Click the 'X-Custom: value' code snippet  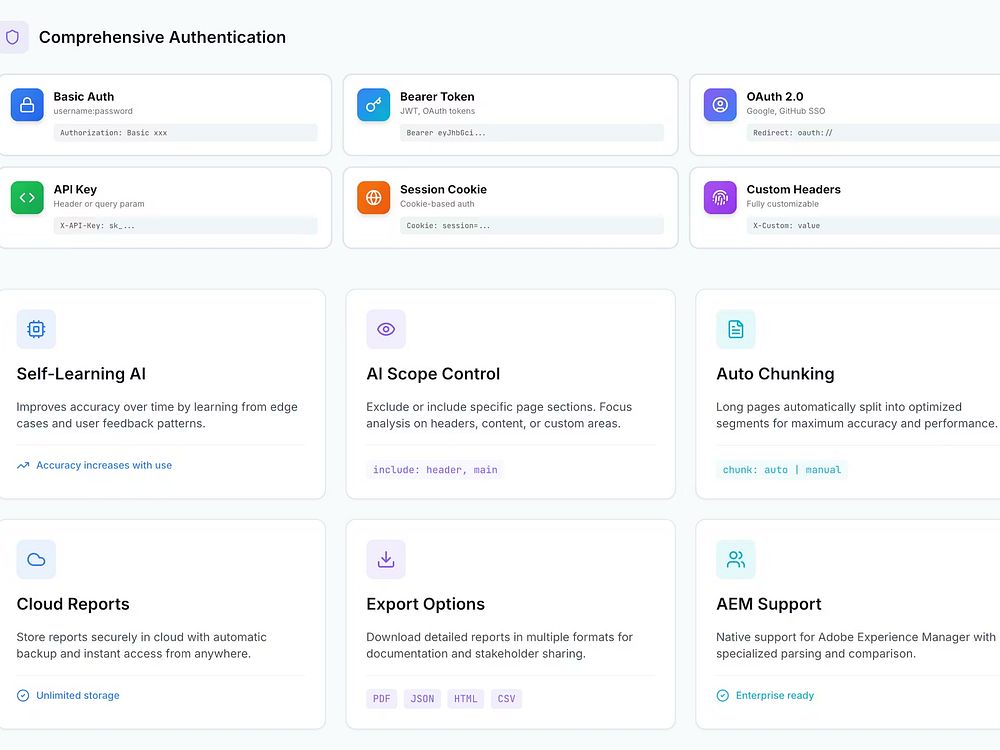873,226
